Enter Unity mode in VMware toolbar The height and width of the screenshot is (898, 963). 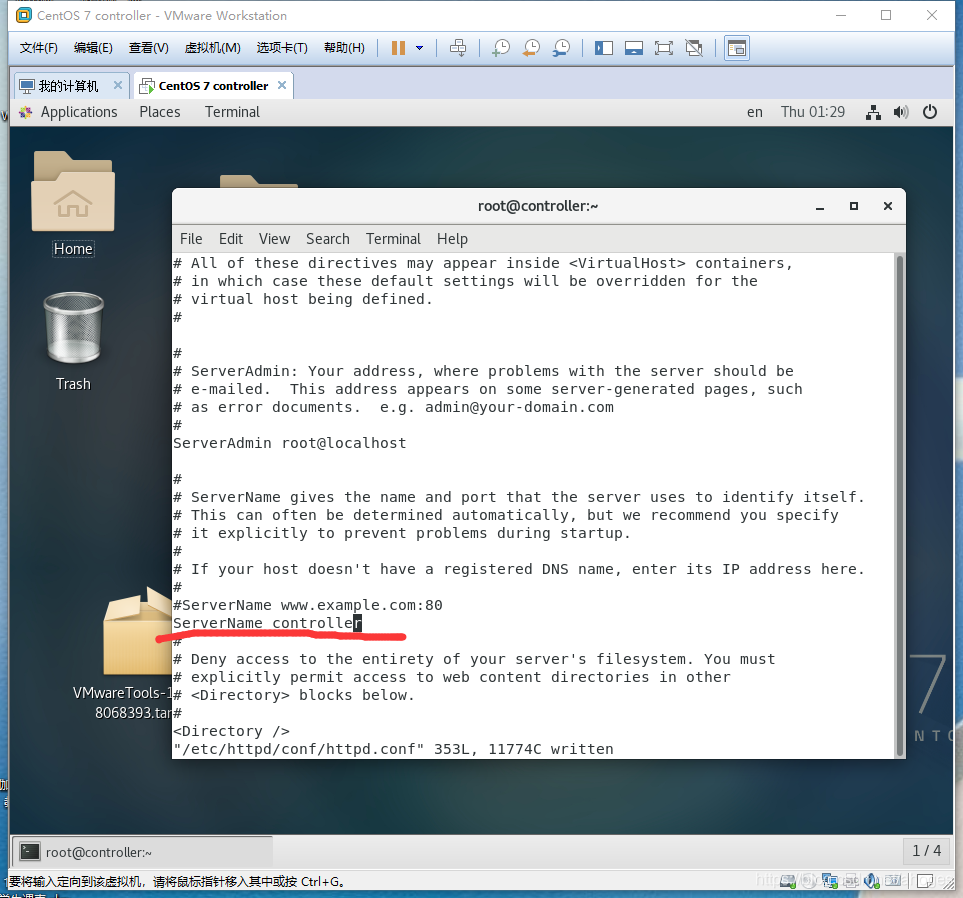(694, 47)
